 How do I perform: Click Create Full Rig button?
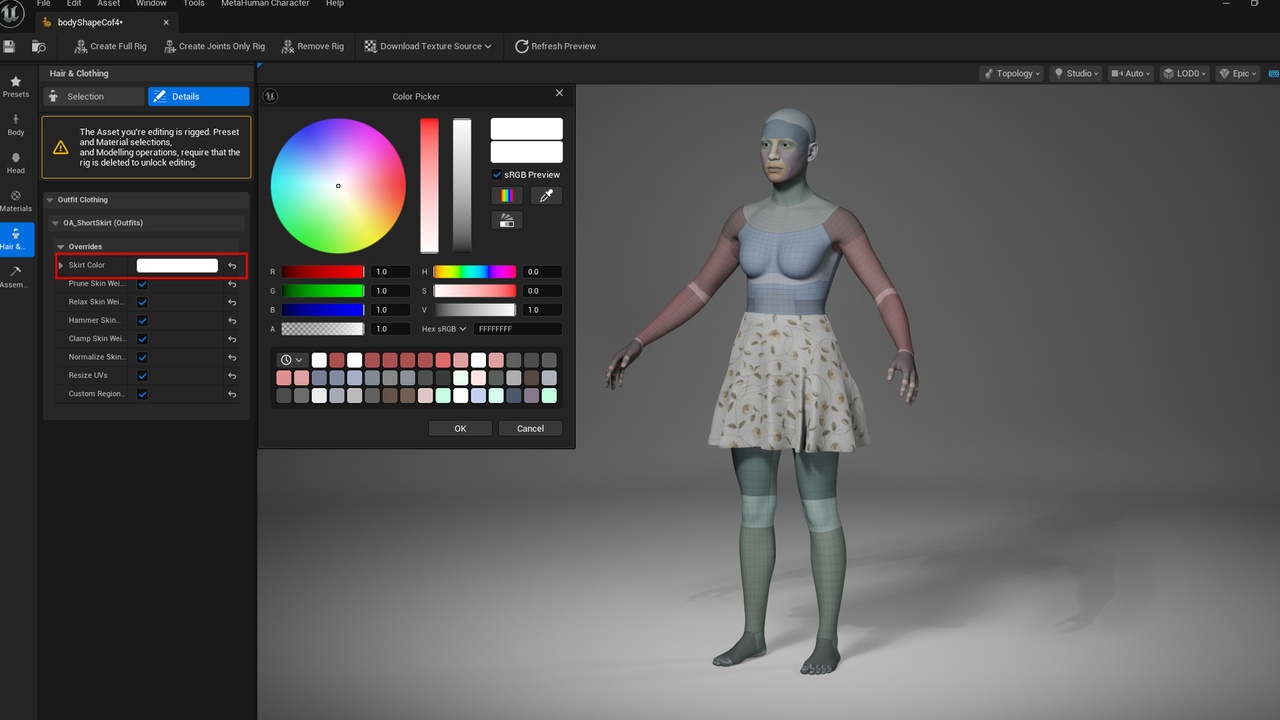111,46
